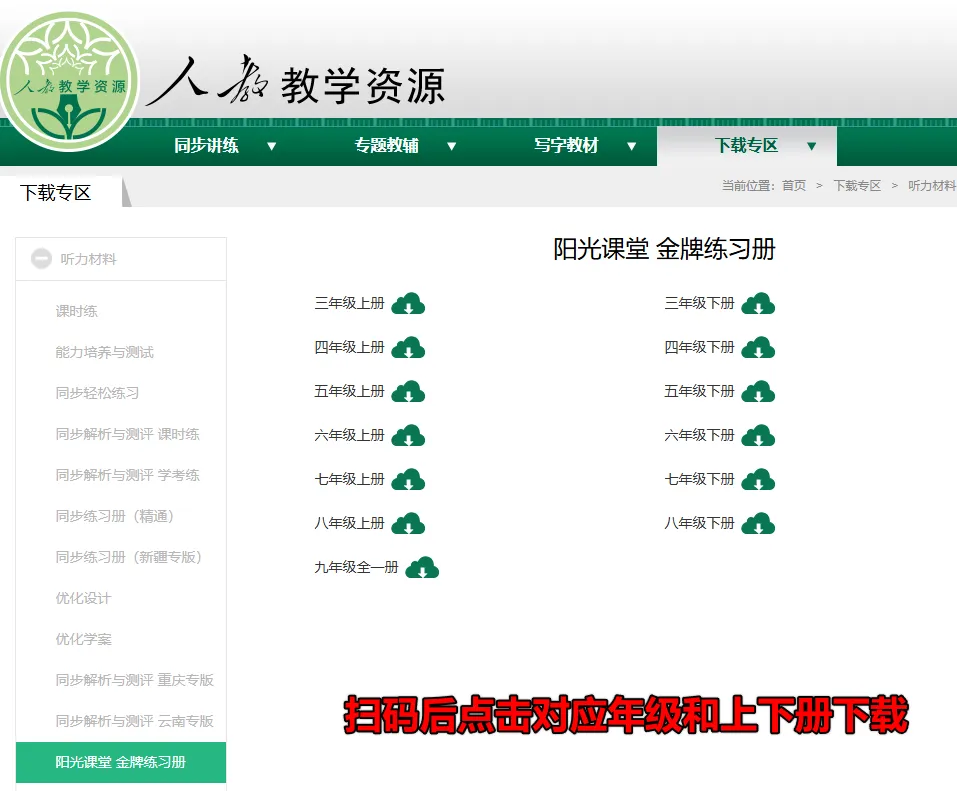This screenshot has width=957, height=791.
Task: Download 三年级上册 via cloud icon
Action: (x=408, y=303)
